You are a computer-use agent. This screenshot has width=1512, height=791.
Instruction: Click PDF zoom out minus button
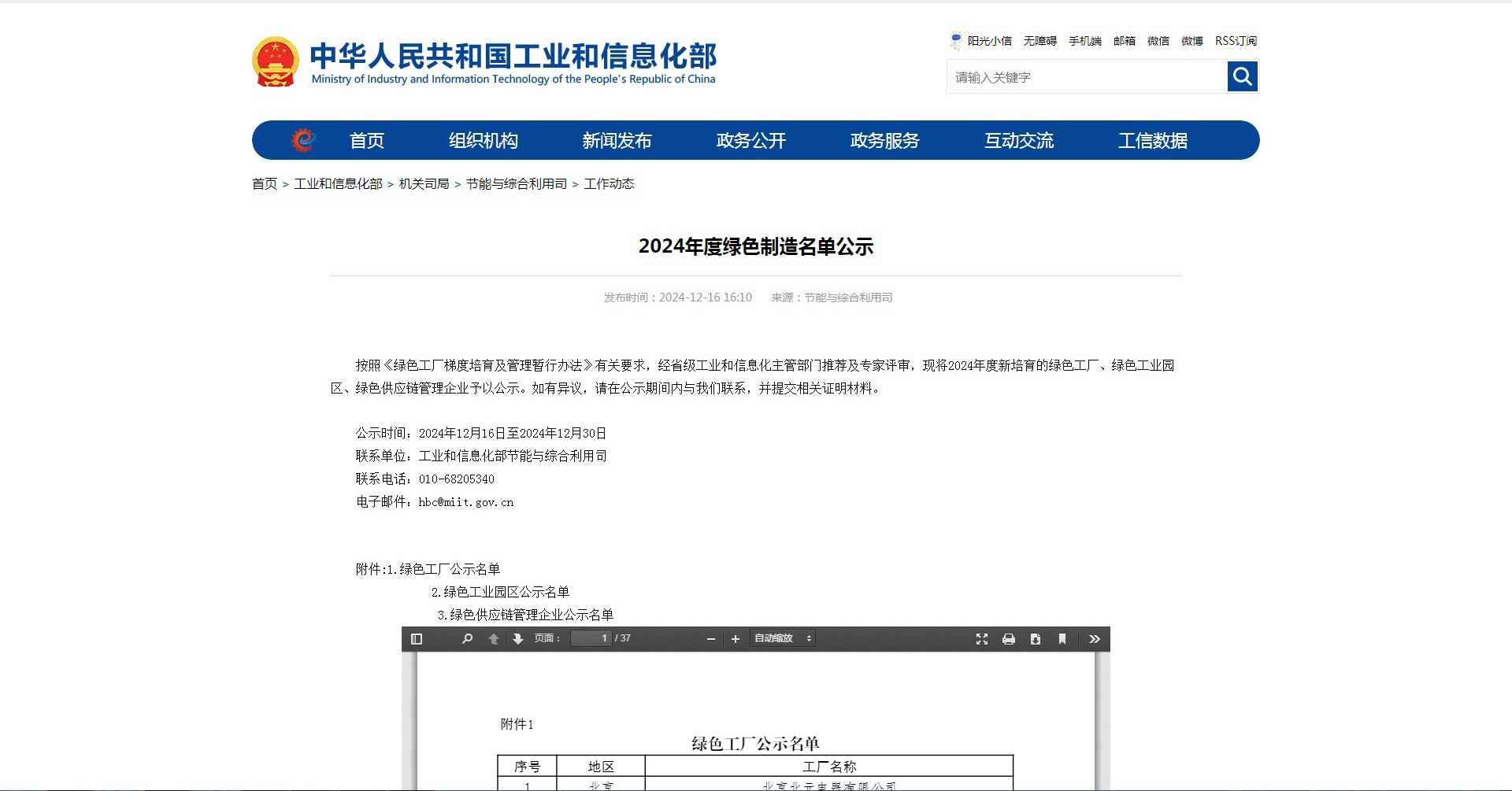(711, 639)
